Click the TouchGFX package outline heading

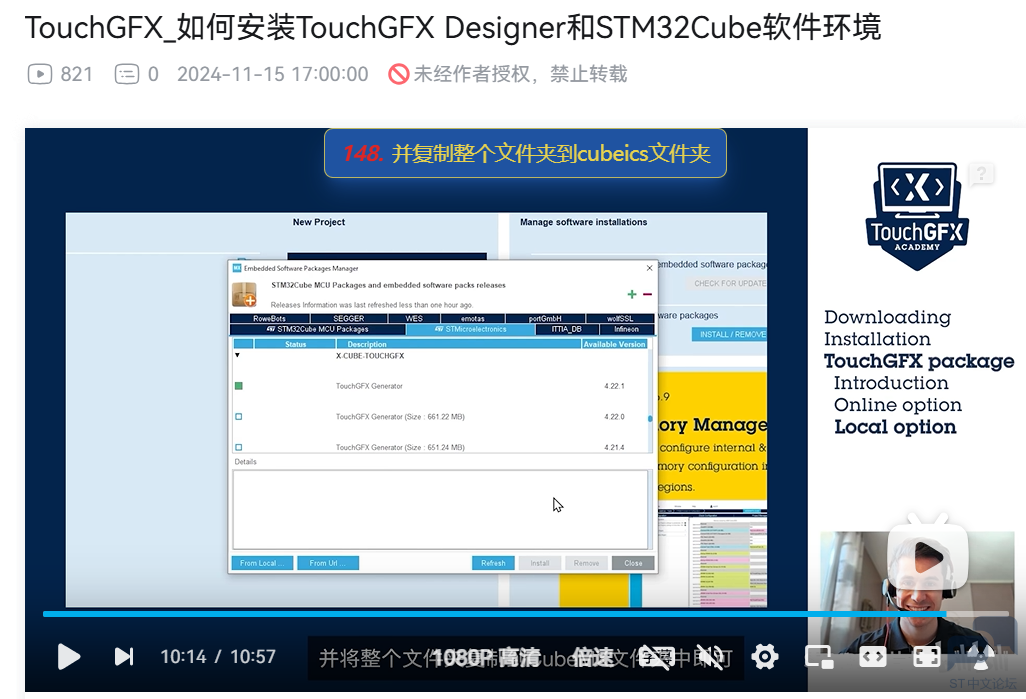[x=919, y=361]
